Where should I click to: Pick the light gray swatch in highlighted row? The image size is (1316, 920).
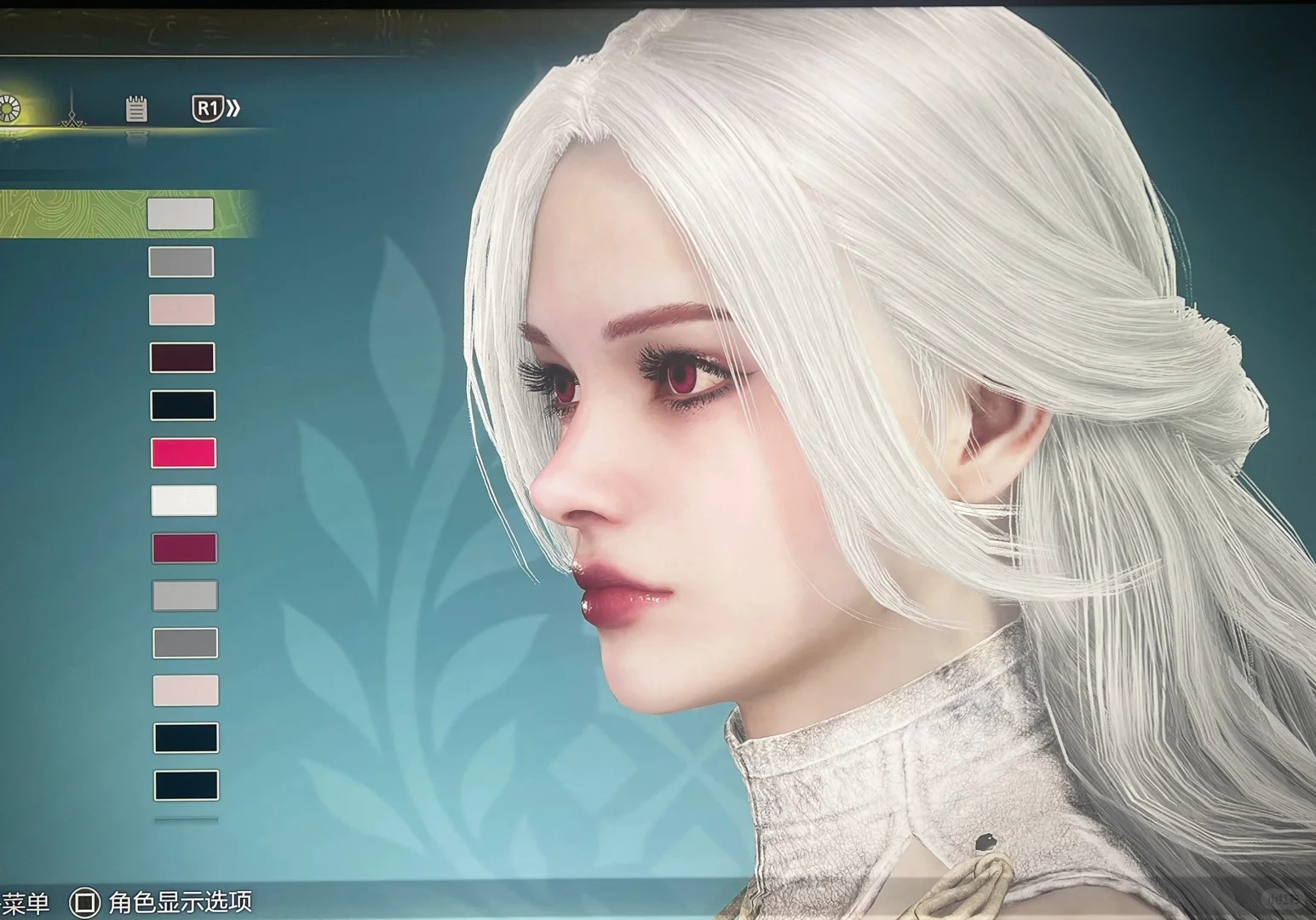181,214
